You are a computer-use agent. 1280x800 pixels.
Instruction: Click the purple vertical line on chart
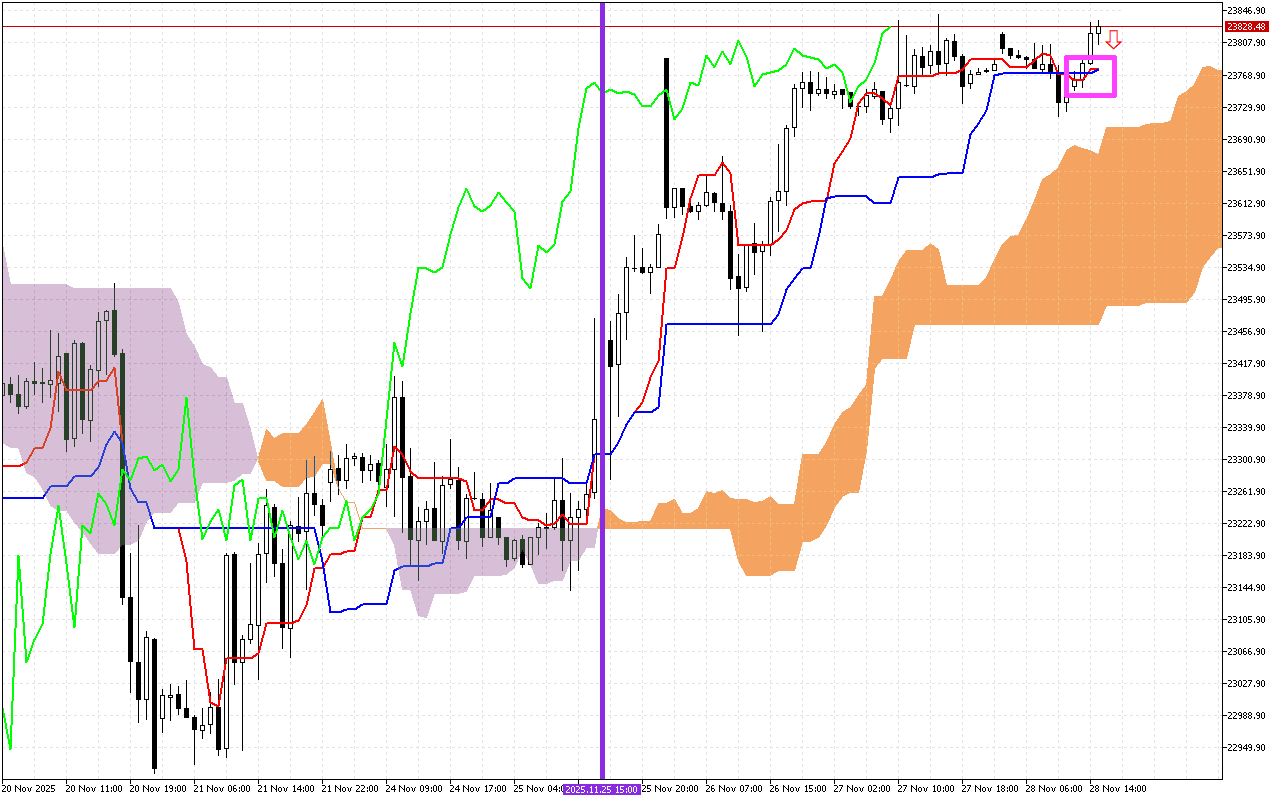pos(602,400)
